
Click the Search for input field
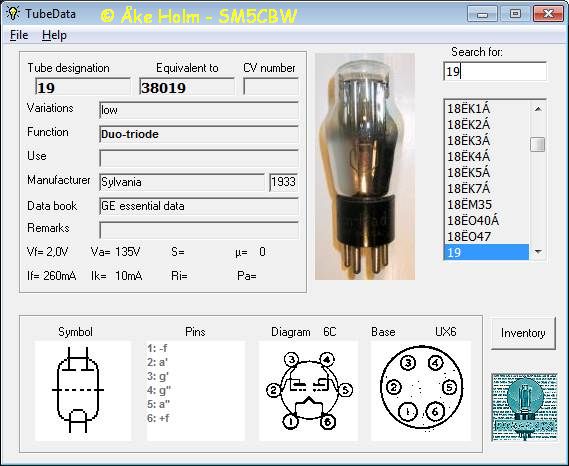coord(495,71)
